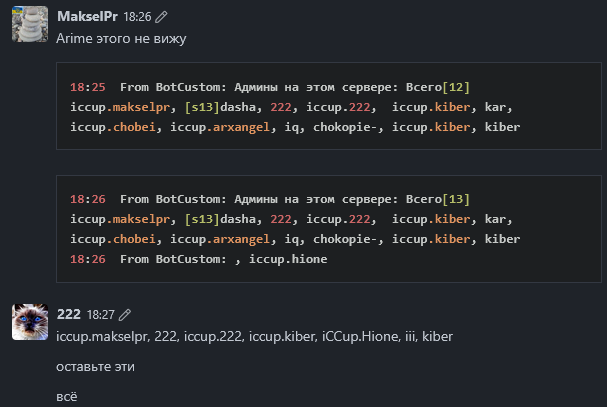Click 'iCCup.Hione' in 222's message

360,337
